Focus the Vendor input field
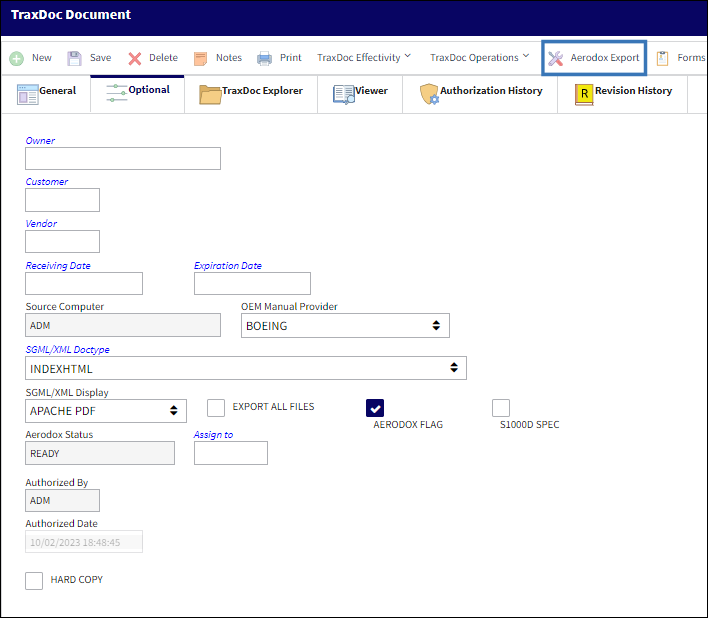 (62, 242)
